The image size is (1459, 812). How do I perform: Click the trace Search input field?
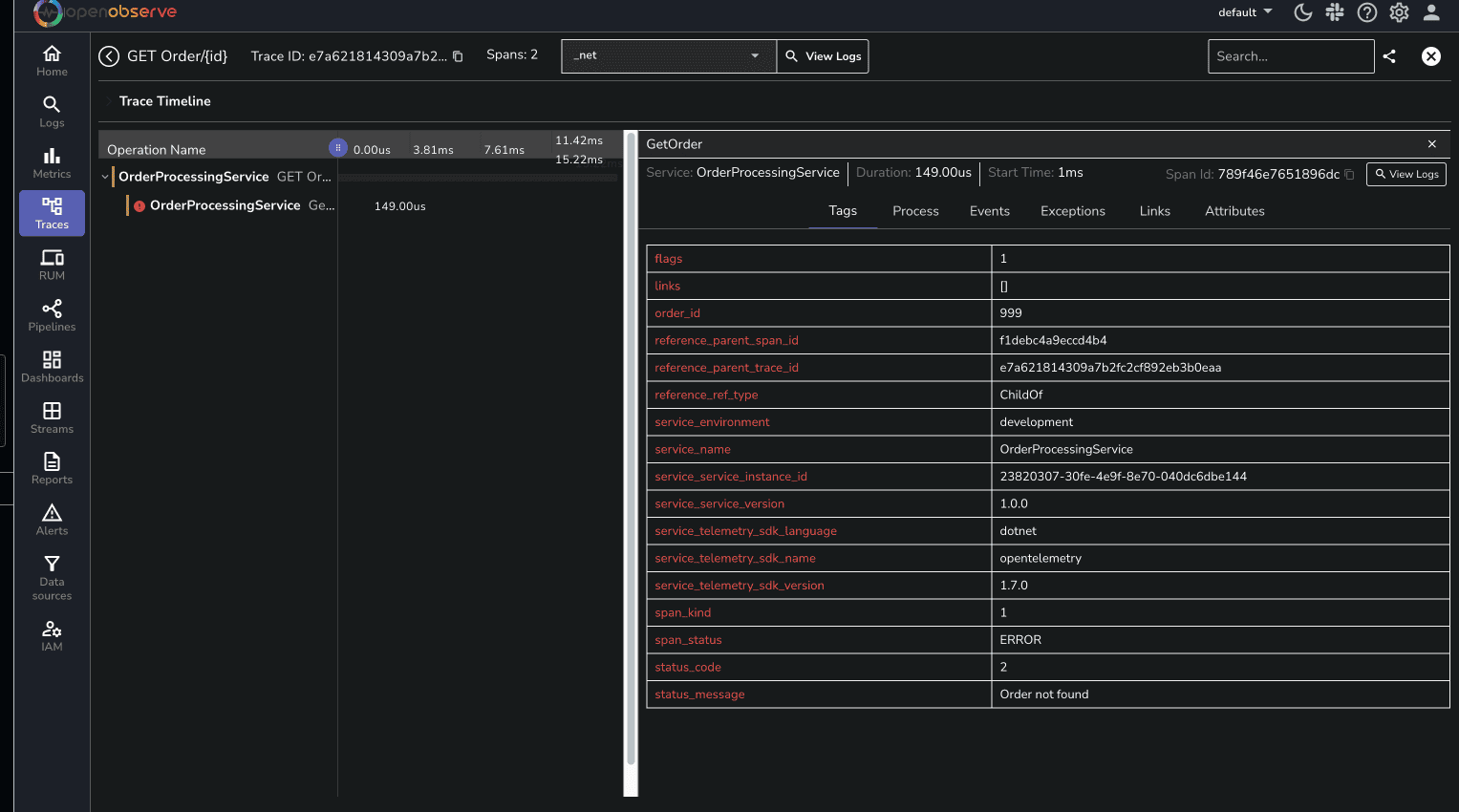(x=1290, y=56)
